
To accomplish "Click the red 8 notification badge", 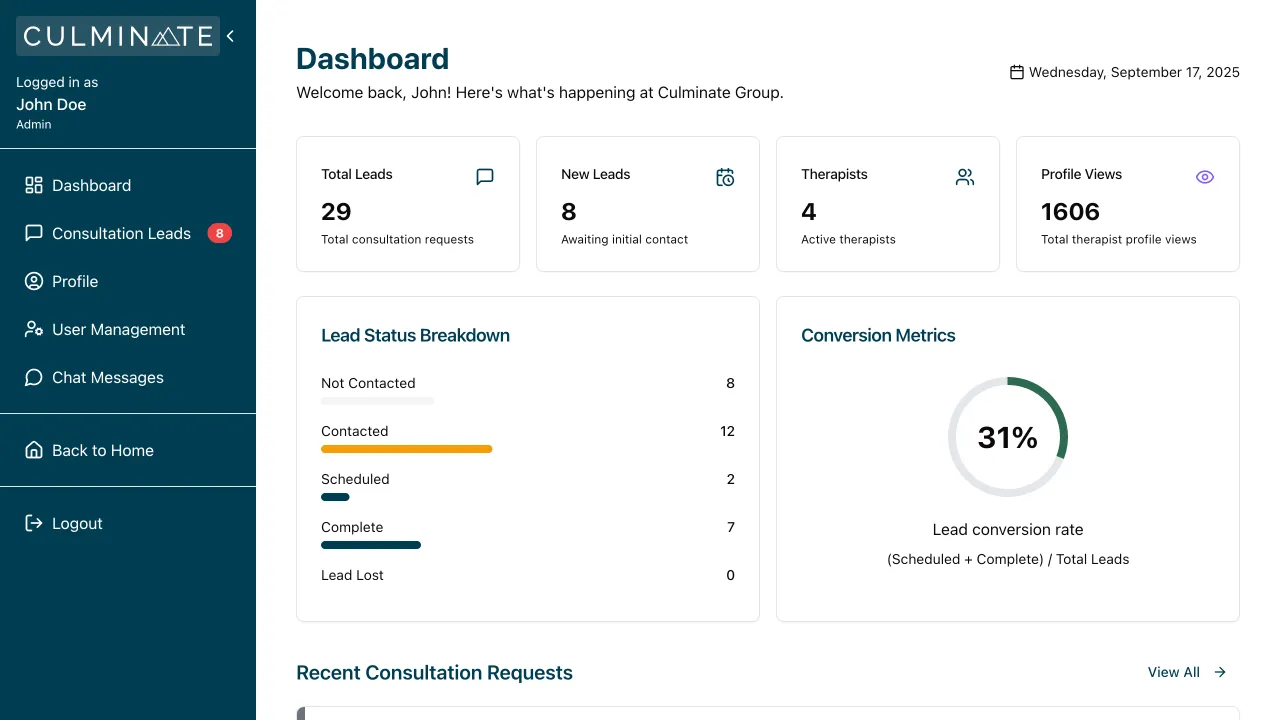I will (x=219, y=233).
